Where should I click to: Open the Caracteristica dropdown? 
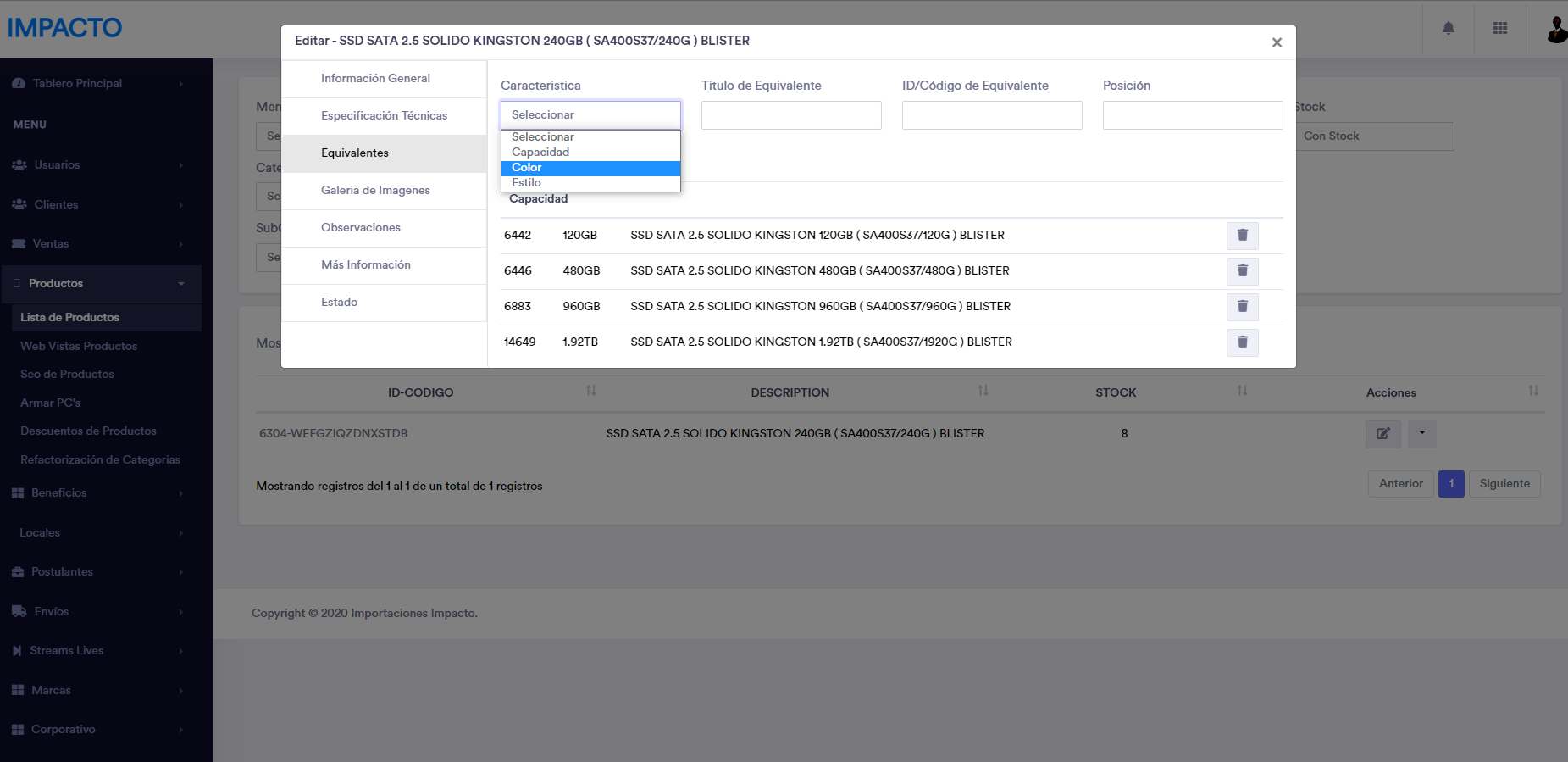tap(590, 115)
